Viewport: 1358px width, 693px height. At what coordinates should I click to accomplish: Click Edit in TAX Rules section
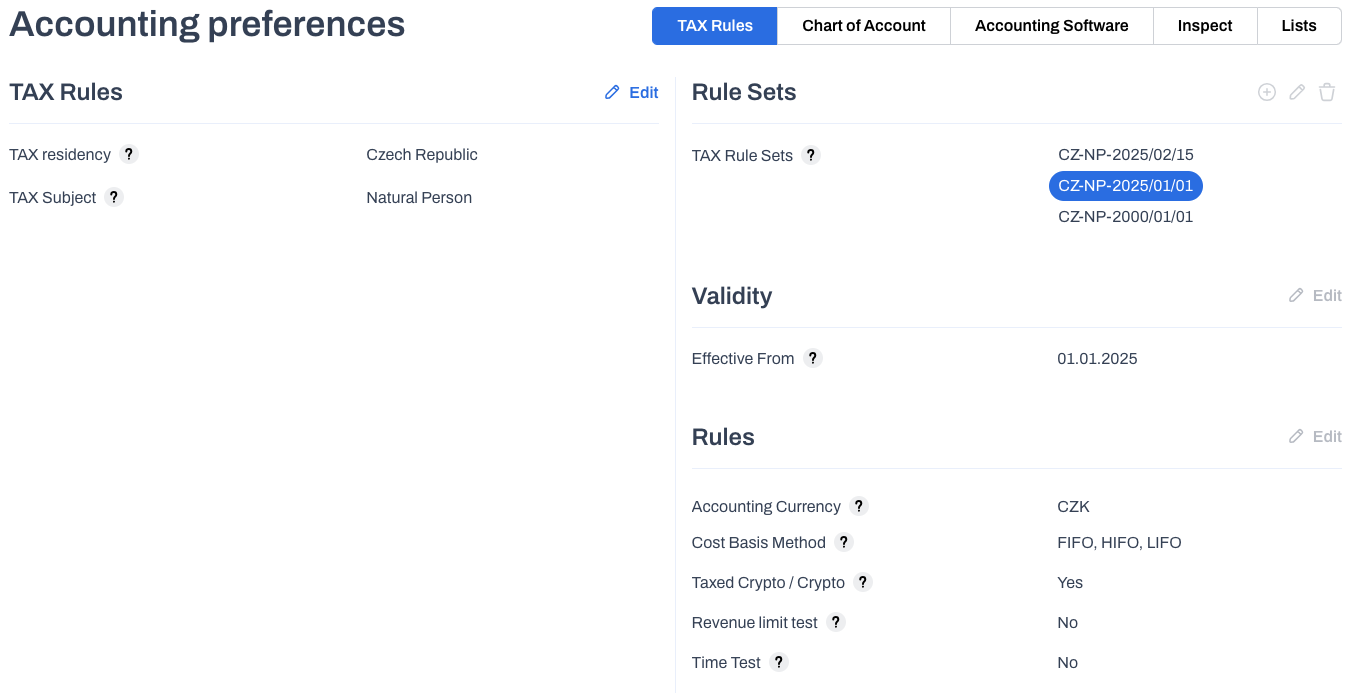tap(632, 92)
